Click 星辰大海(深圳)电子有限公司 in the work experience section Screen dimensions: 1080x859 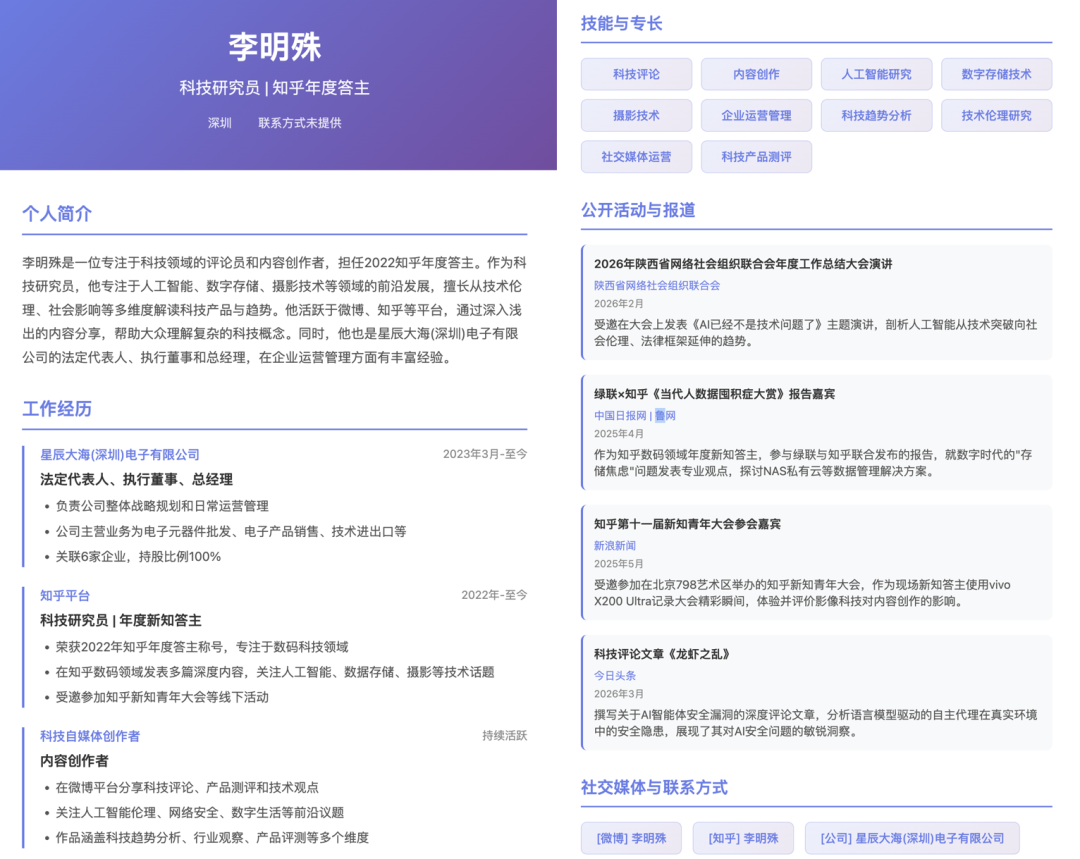click(x=120, y=455)
